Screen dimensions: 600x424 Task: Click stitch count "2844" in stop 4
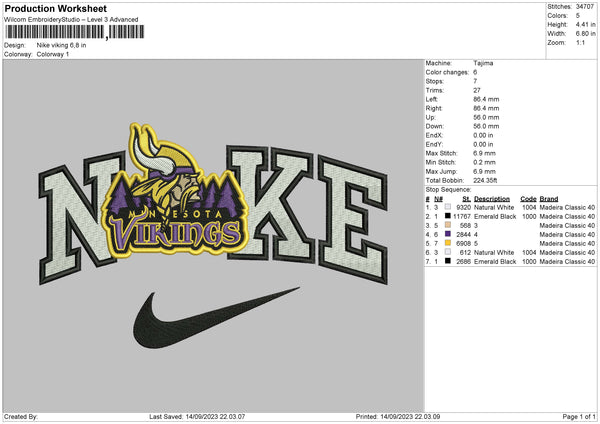tap(463, 235)
